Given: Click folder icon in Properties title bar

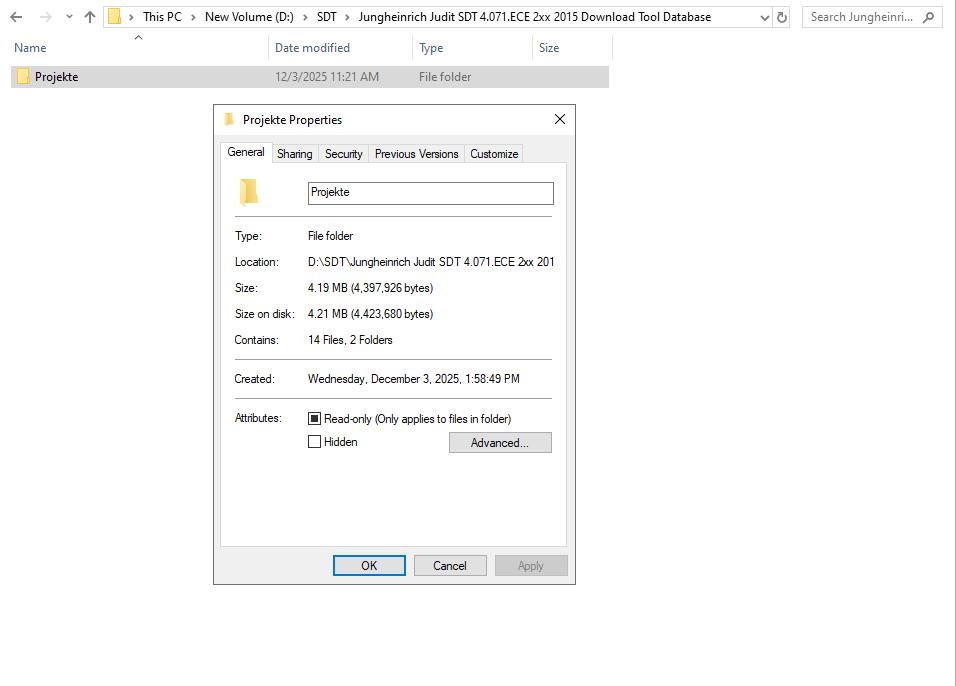Looking at the screenshot, I should [229, 119].
